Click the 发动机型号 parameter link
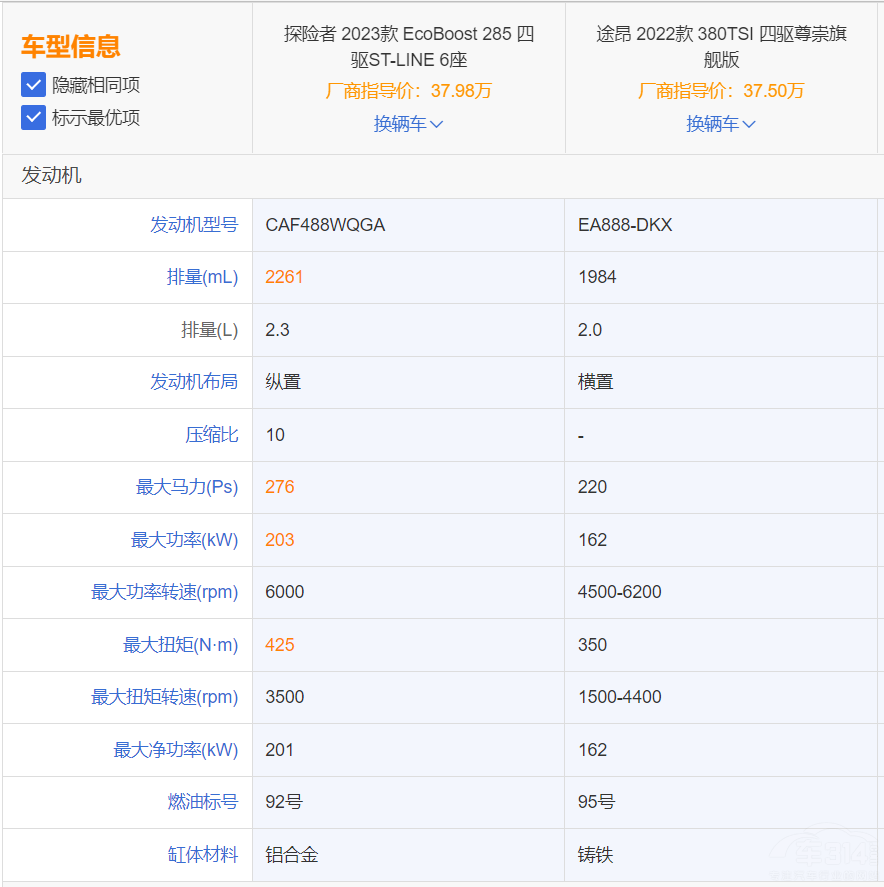This screenshot has width=884, height=887. click(194, 225)
